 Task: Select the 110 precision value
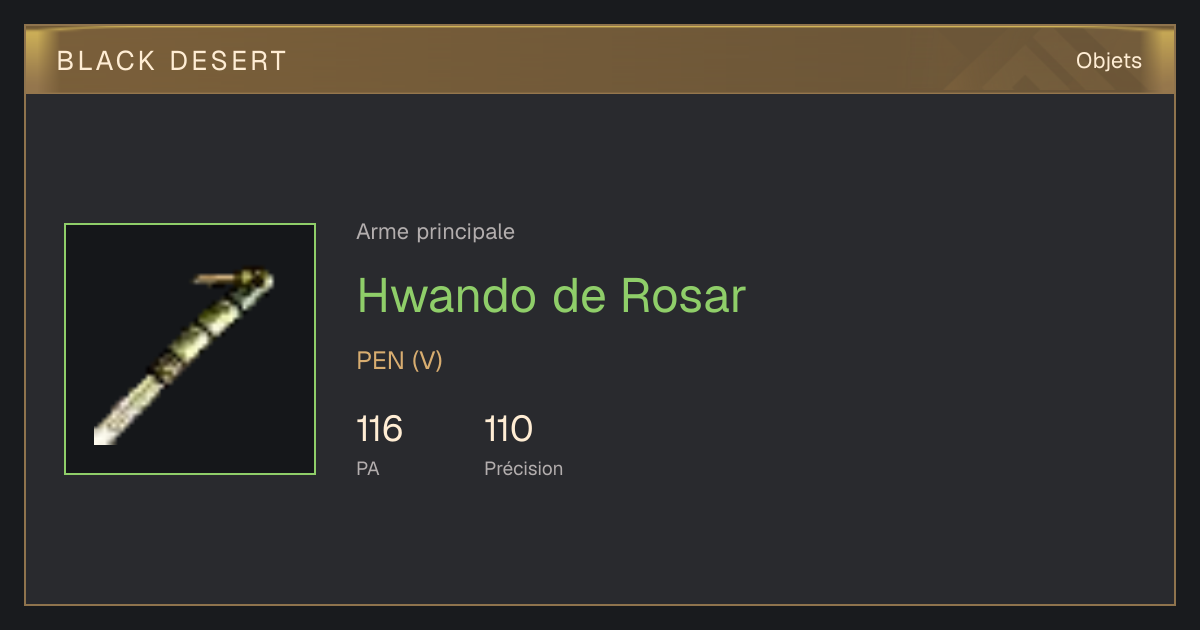(508, 429)
